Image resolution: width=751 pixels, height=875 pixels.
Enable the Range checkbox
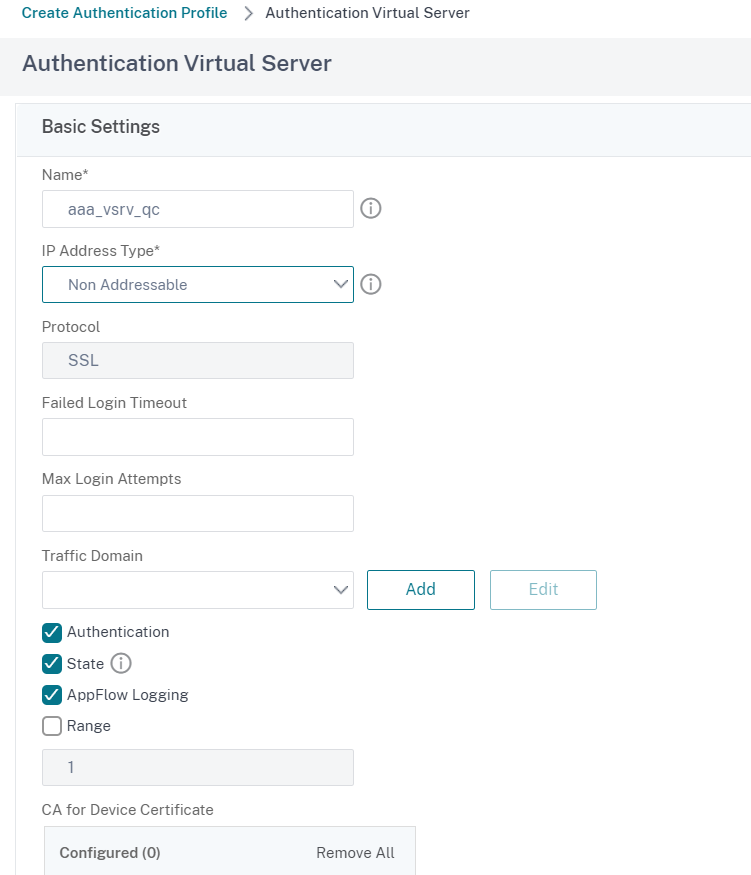tap(49, 726)
